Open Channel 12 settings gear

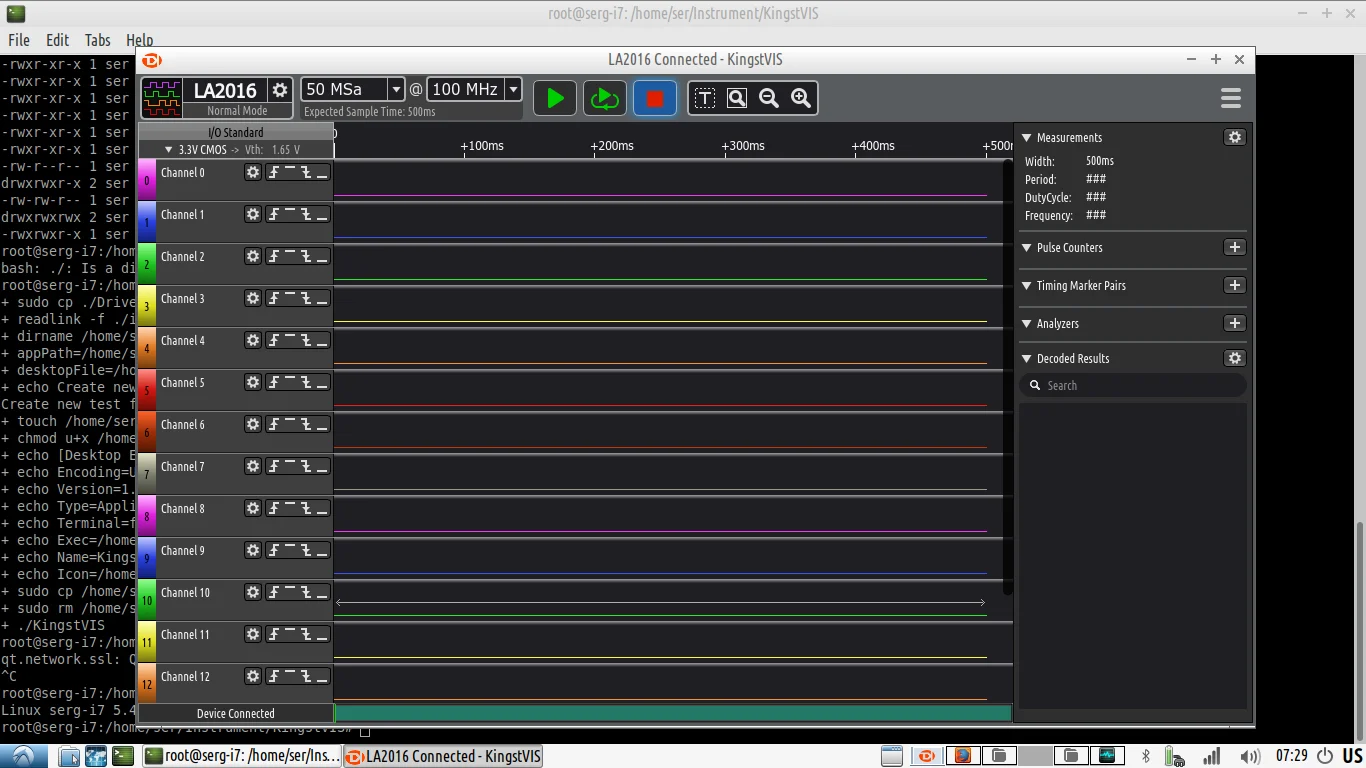(253, 676)
